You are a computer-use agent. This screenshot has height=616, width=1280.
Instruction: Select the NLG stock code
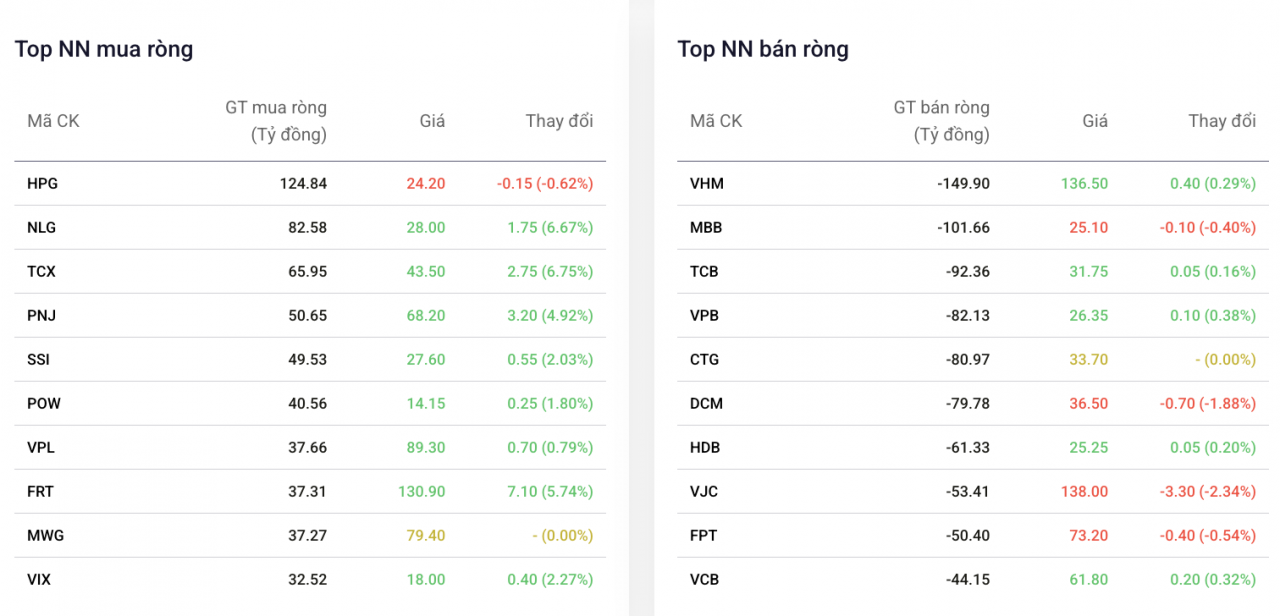[x=42, y=228]
